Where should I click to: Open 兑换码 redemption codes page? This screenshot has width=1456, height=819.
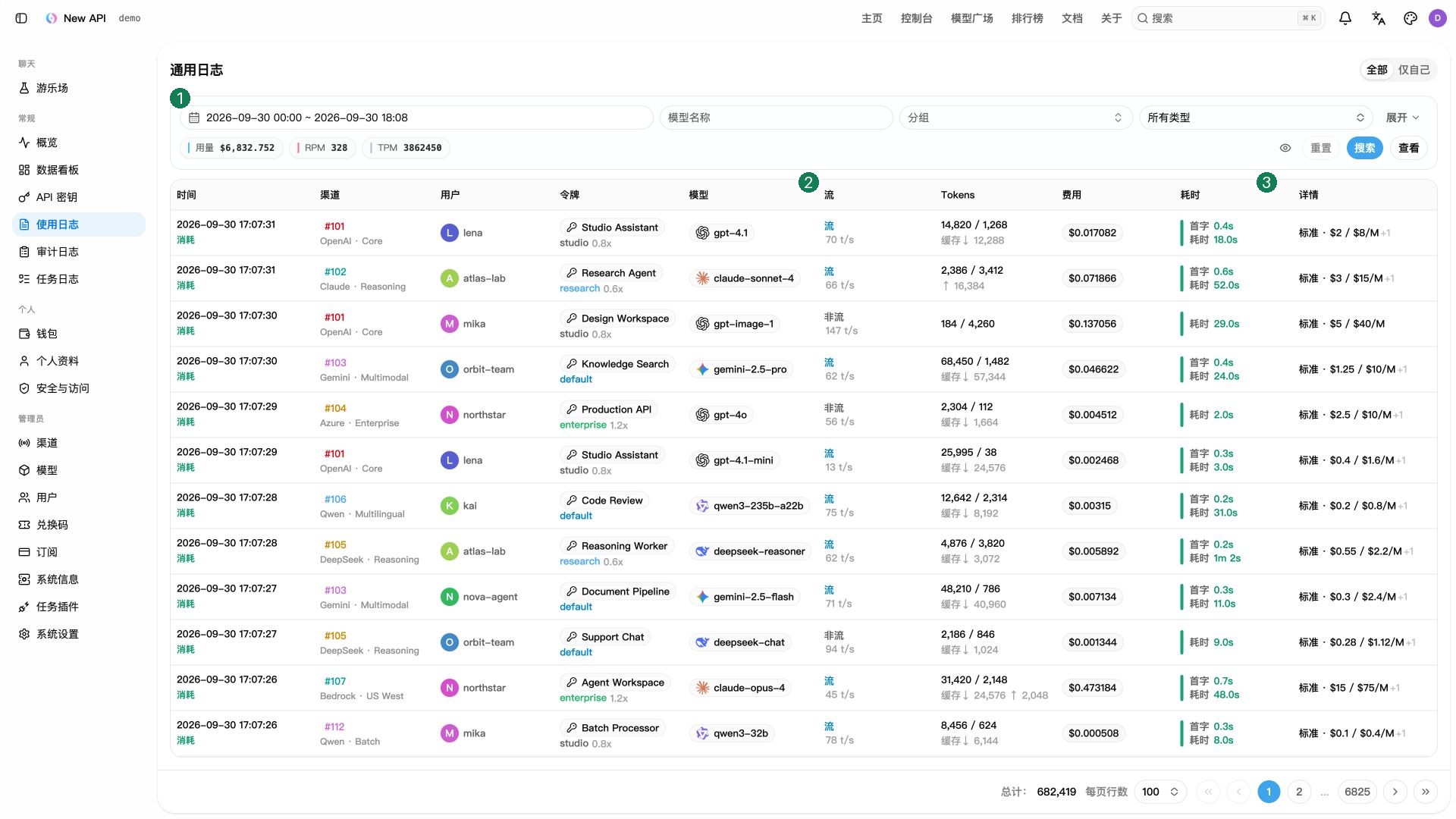[79, 525]
